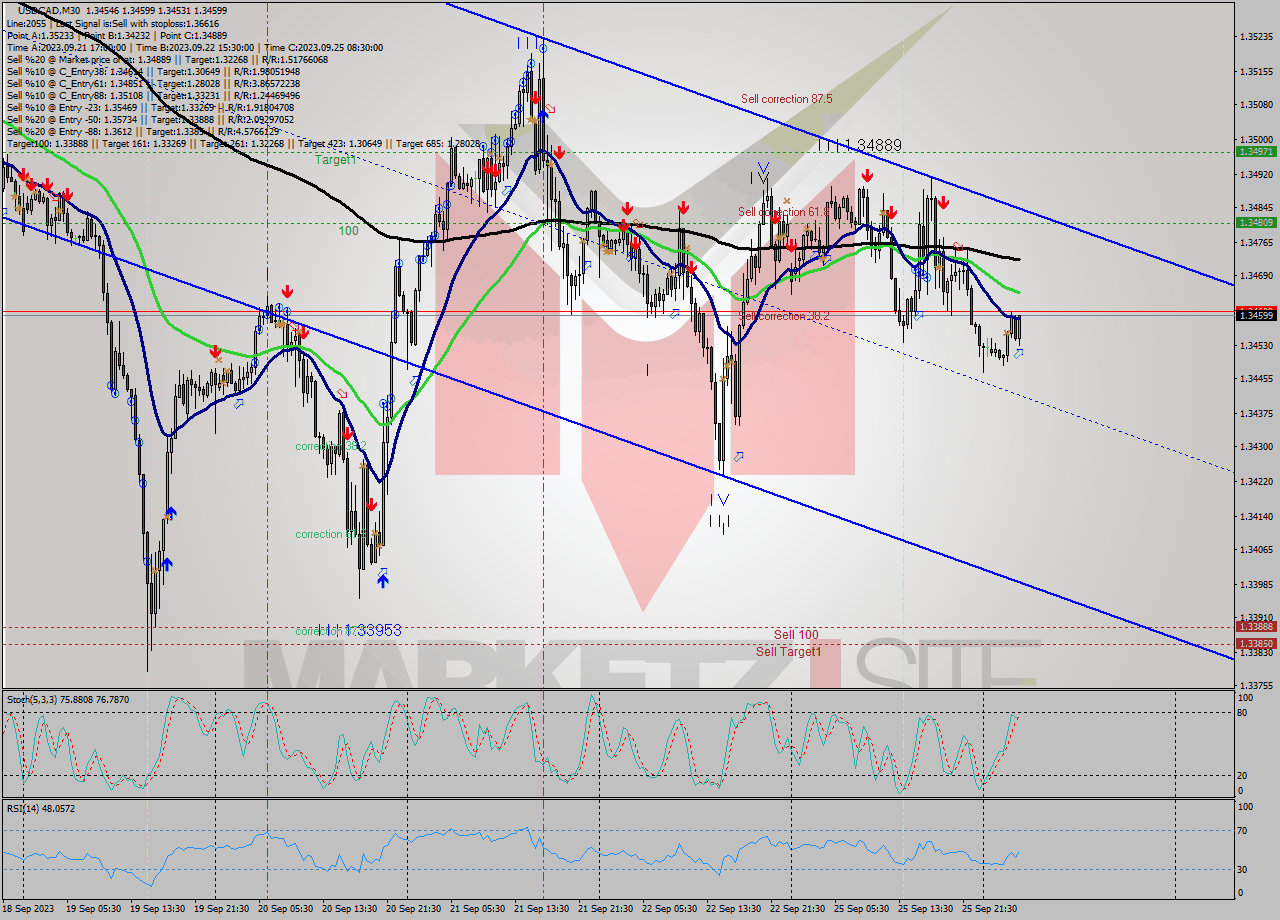This screenshot has height=920, width=1280.
Task: Click the 'Sell %10 @ C_Entry38' line
Action: tap(153, 72)
